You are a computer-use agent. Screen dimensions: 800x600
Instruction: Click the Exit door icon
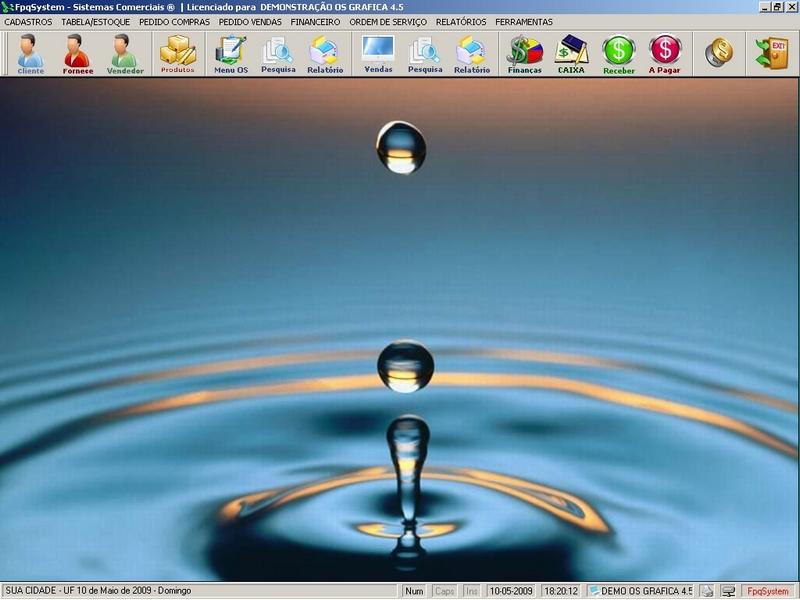[772, 53]
